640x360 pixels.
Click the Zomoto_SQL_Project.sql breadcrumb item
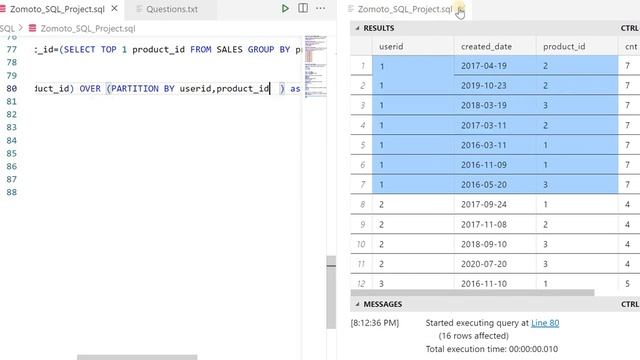pyautogui.click(x=88, y=29)
